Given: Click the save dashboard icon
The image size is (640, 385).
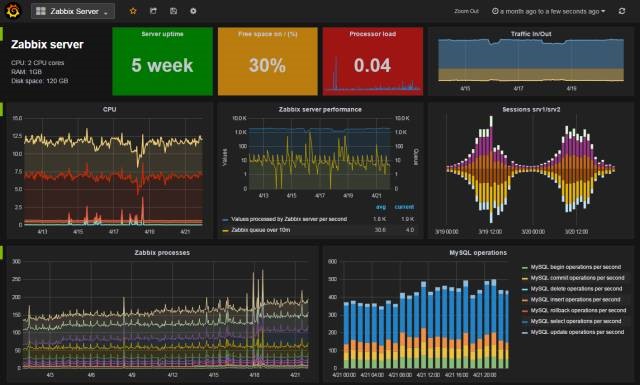Looking at the screenshot, I should coord(173,11).
